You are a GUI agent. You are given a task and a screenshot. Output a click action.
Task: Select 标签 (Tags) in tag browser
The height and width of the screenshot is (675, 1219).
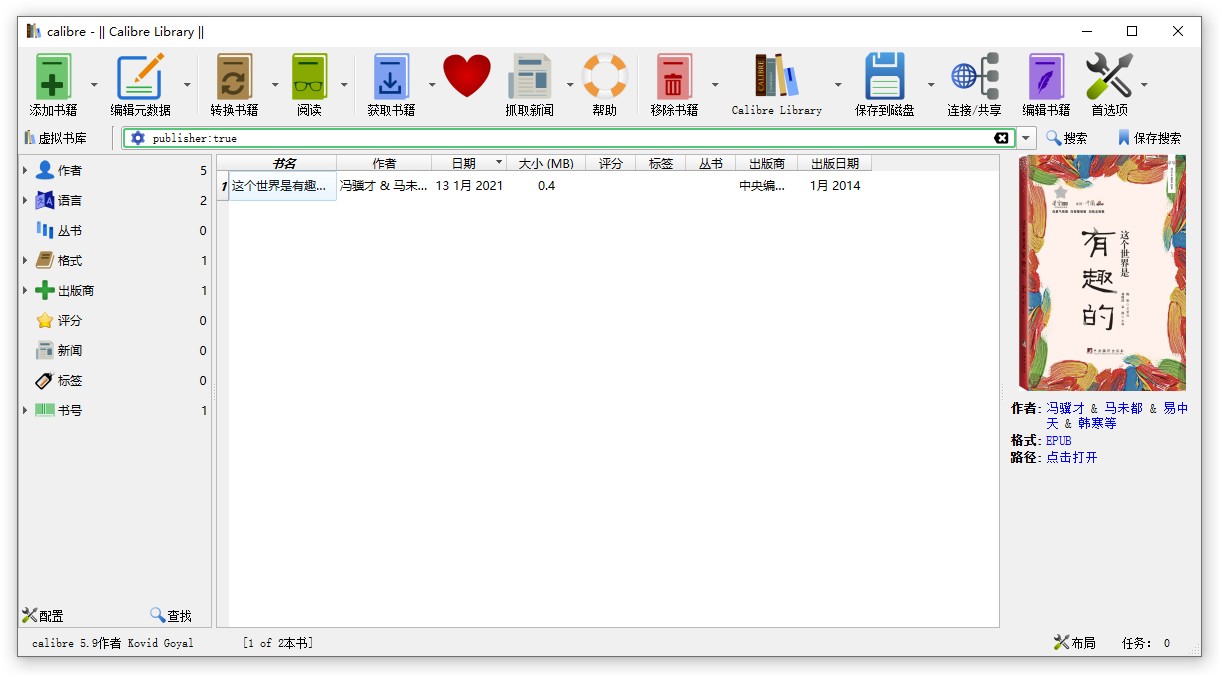click(115, 381)
